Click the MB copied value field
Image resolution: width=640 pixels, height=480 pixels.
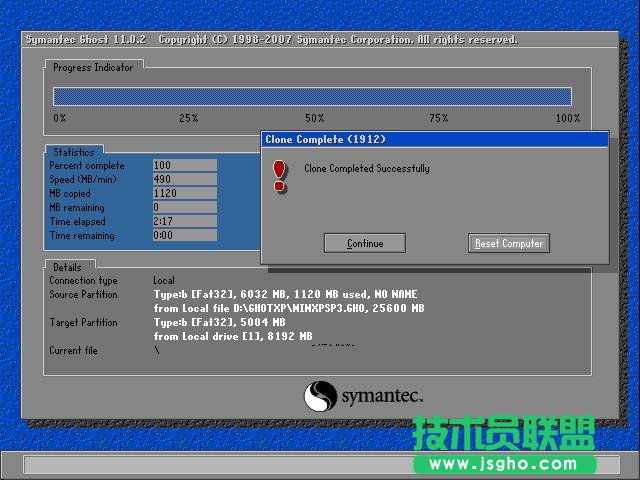pyautogui.click(x=184, y=193)
